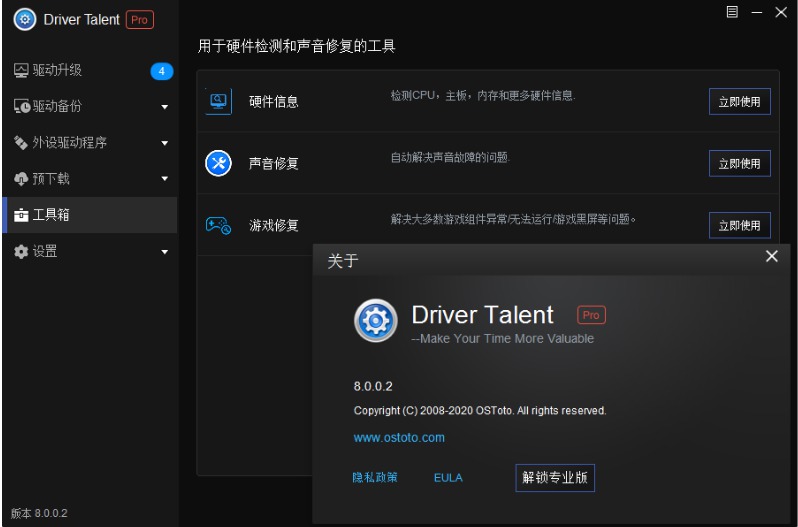Click the 声音修复 wrench icon

tap(218, 163)
